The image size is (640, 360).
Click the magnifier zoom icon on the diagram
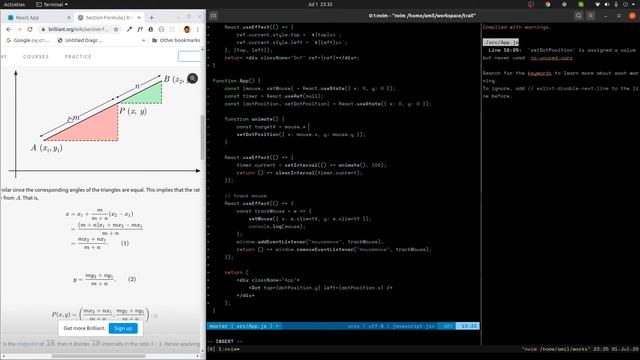click(x=192, y=78)
